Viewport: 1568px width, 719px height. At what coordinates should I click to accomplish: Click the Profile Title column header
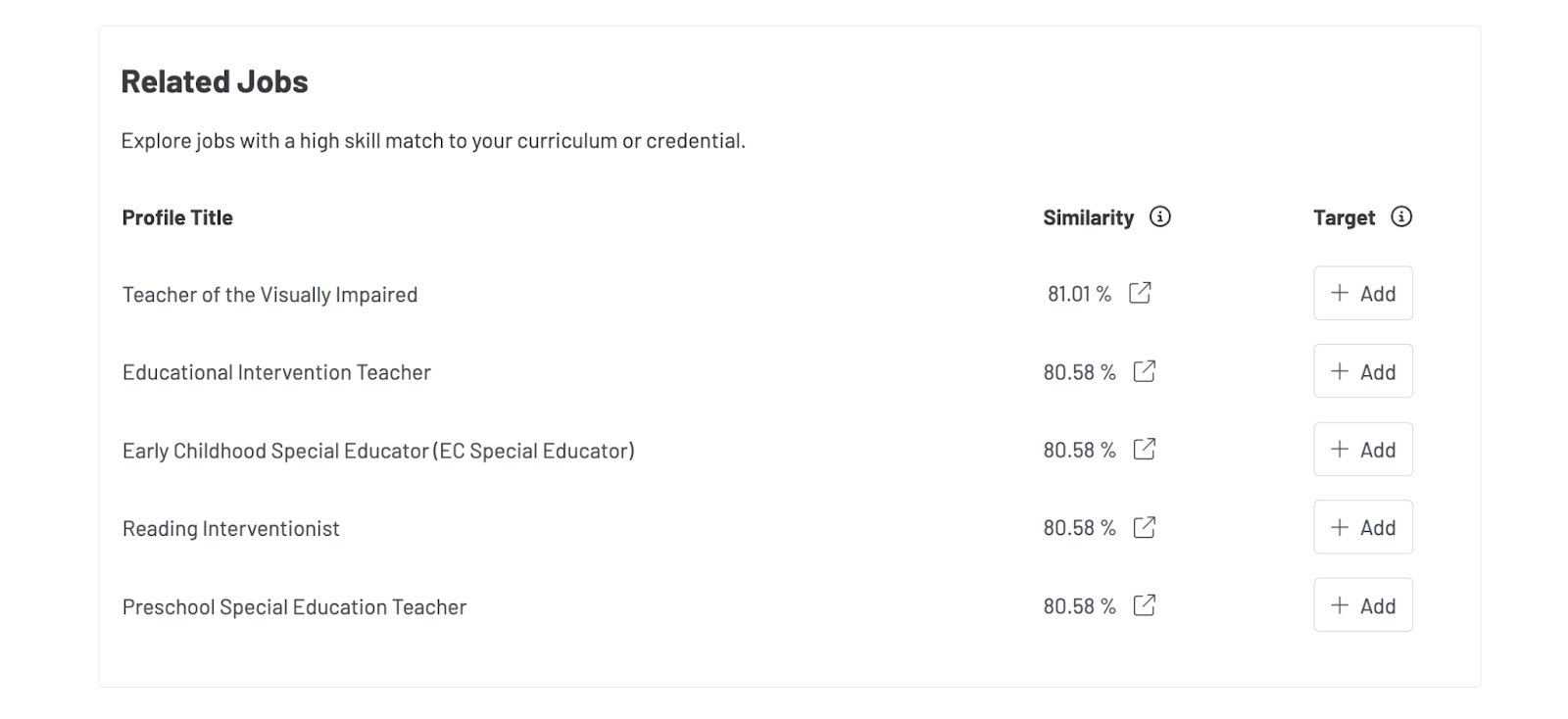coord(176,217)
